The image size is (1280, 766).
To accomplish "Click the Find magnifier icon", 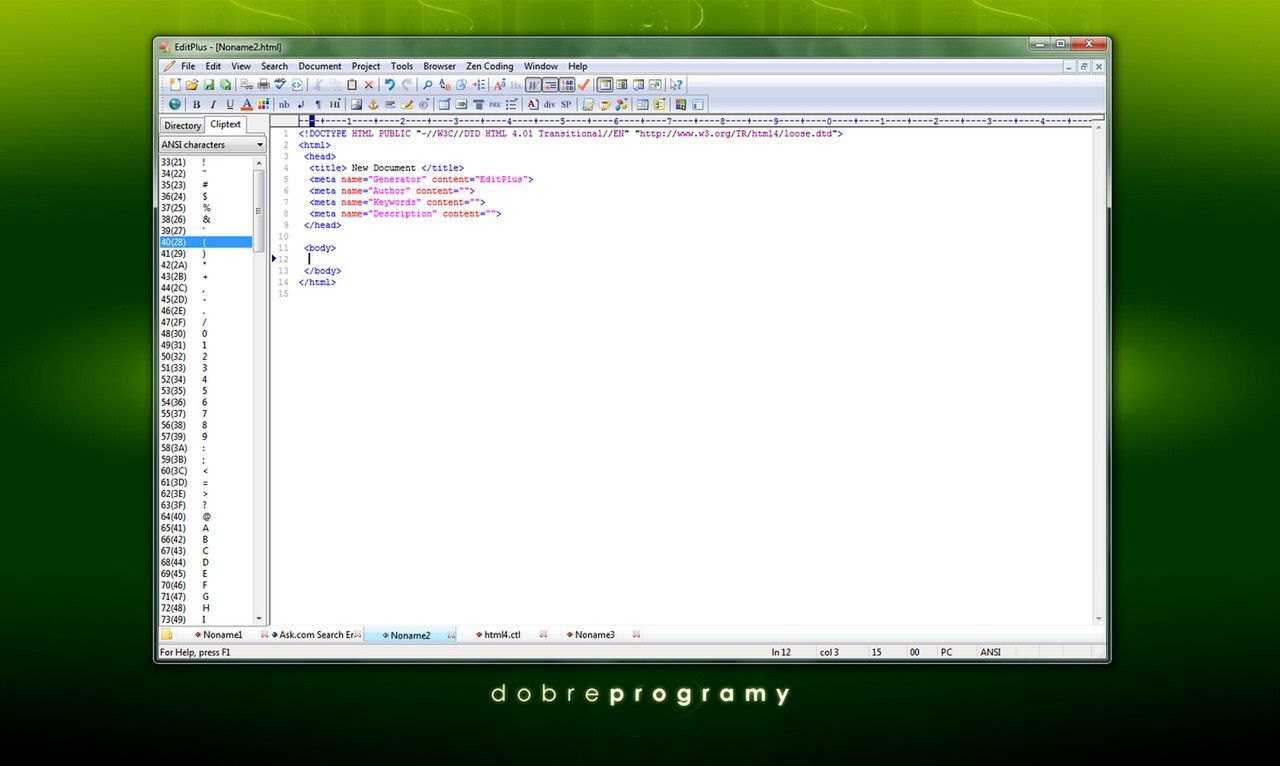I will coord(427,85).
